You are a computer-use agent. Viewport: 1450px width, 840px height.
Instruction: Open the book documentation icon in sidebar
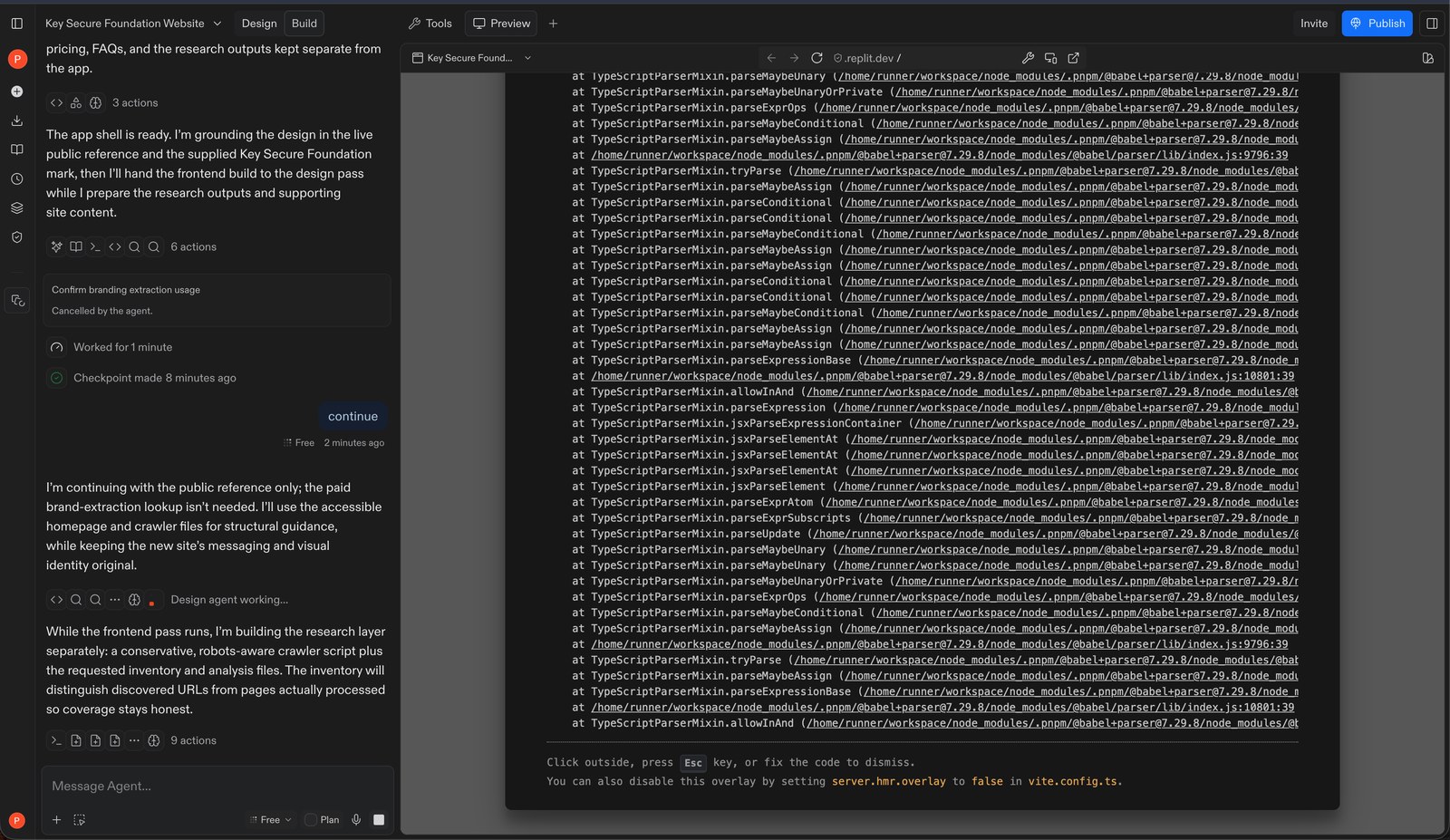[x=16, y=150]
